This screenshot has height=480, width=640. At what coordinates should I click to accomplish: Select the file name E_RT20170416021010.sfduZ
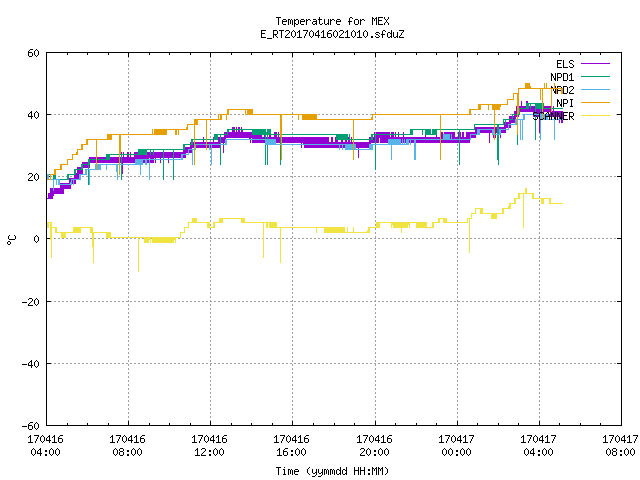click(332, 34)
